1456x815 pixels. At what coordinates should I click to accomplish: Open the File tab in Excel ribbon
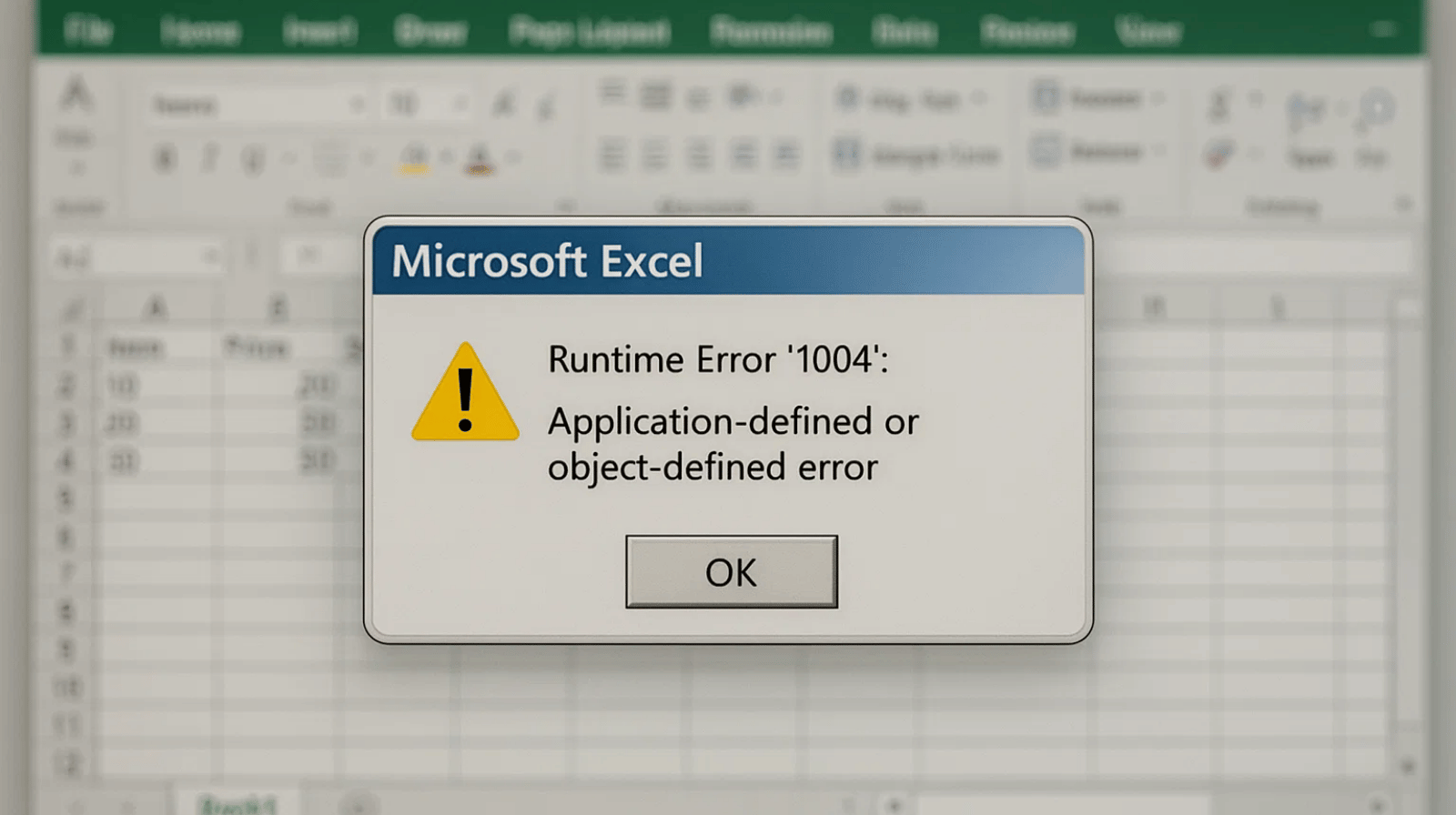click(89, 31)
